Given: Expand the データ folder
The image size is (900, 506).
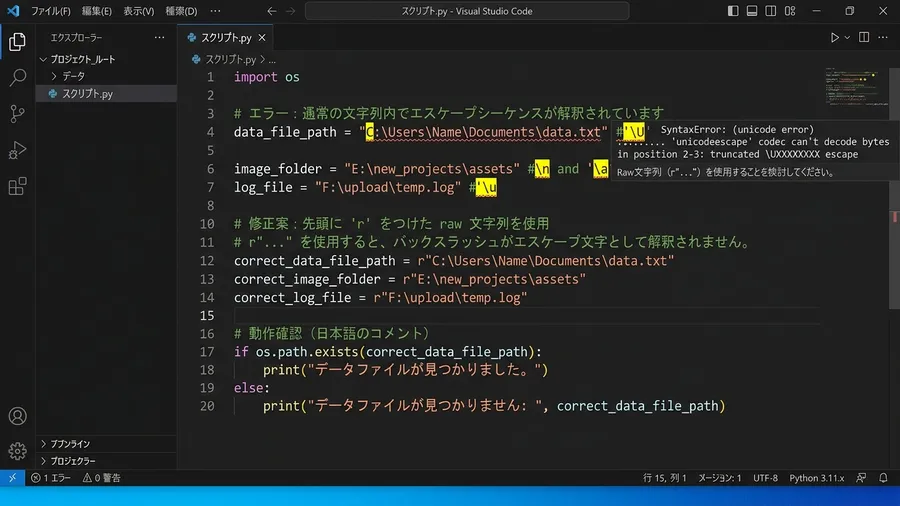Looking at the screenshot, I should pyautogui.click(x=73, y=76).
